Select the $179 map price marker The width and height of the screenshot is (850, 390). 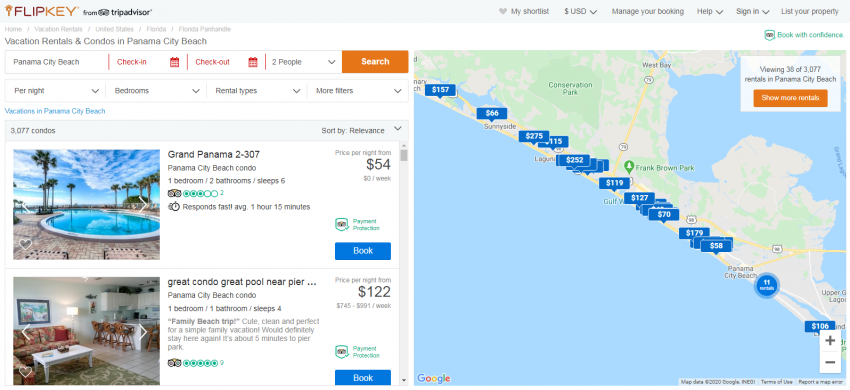[694, 233]
